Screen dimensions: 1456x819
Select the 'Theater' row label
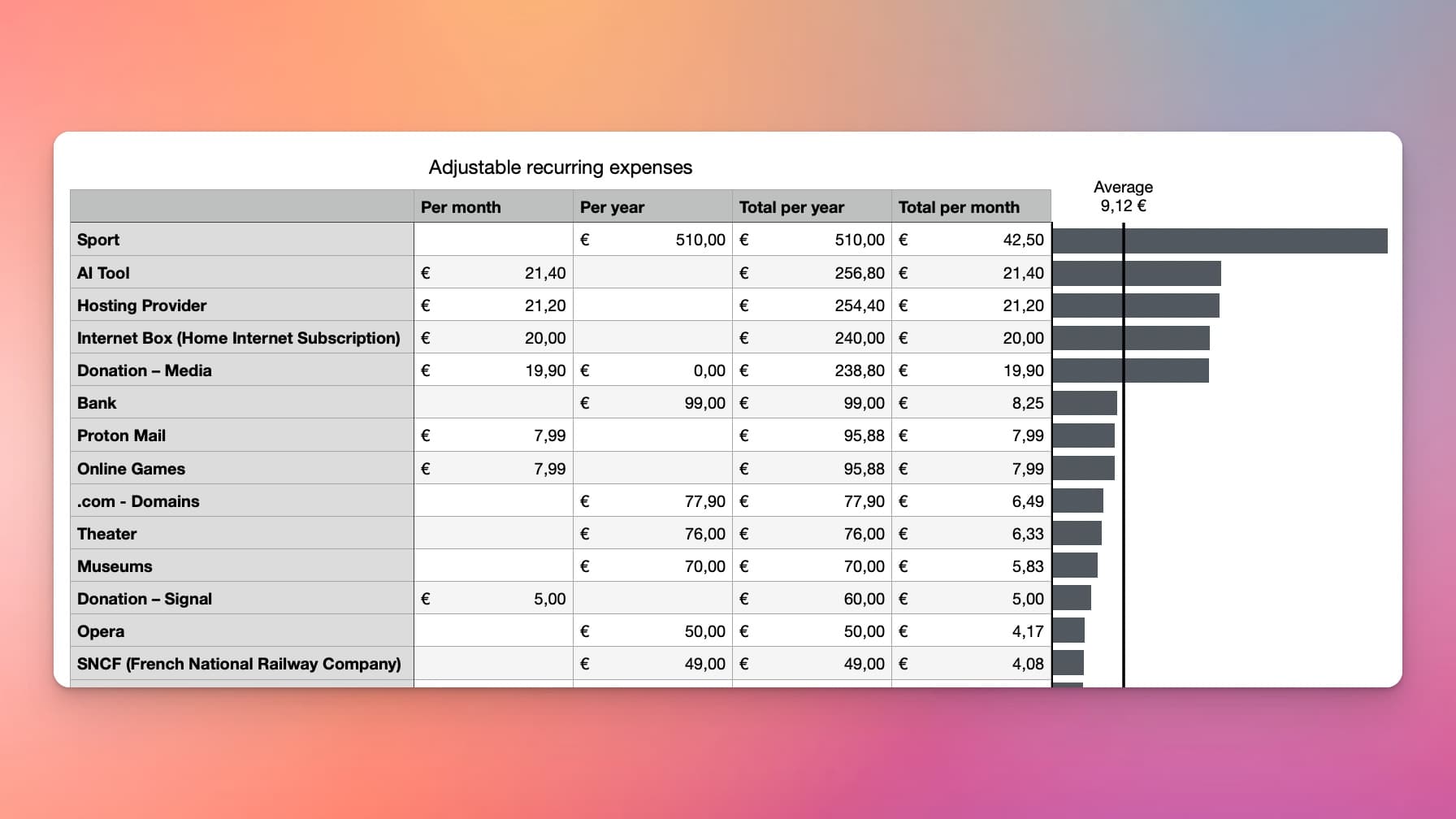[x=242, y=534]
